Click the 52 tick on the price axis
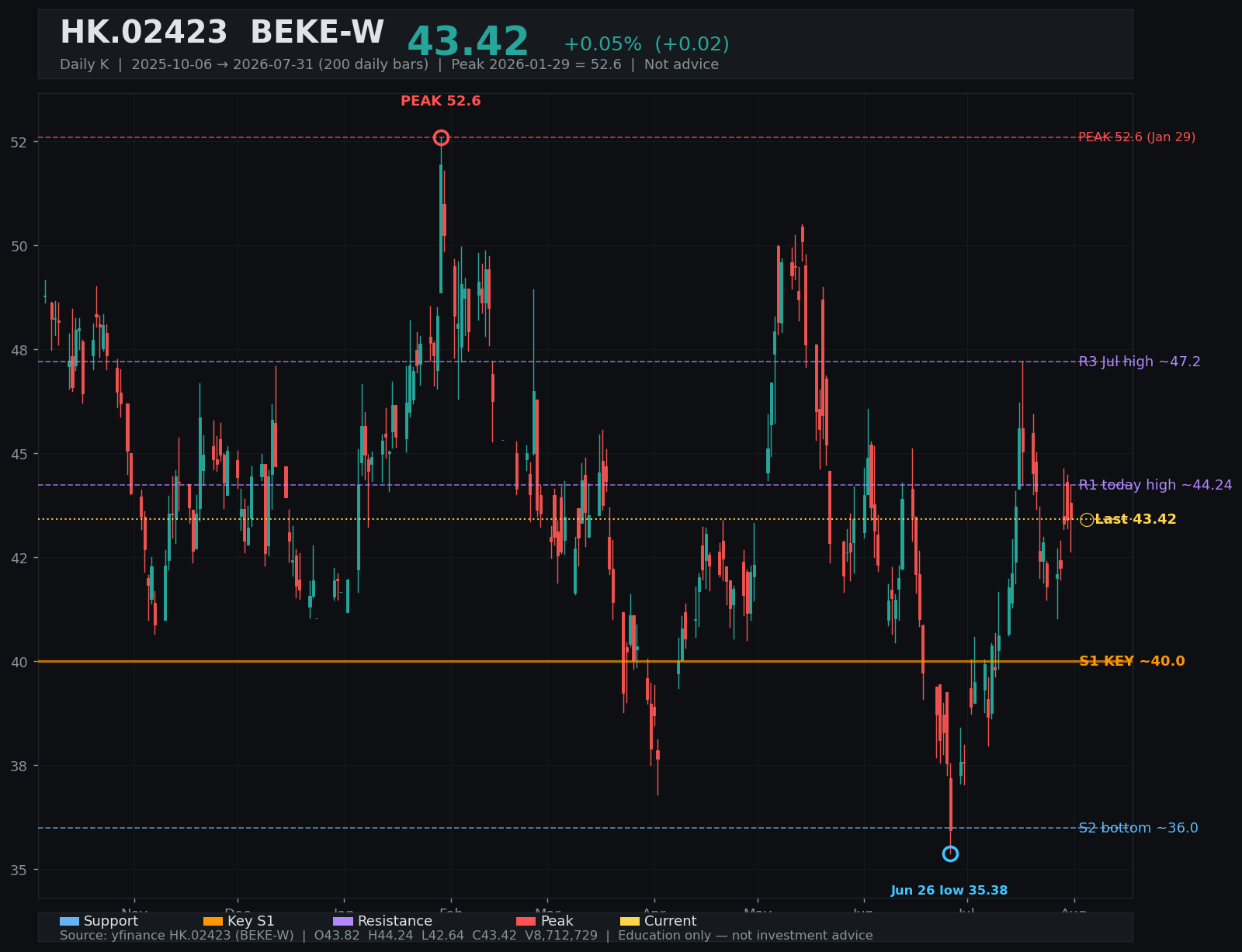The image size is (1242, 952). [19, 143]
